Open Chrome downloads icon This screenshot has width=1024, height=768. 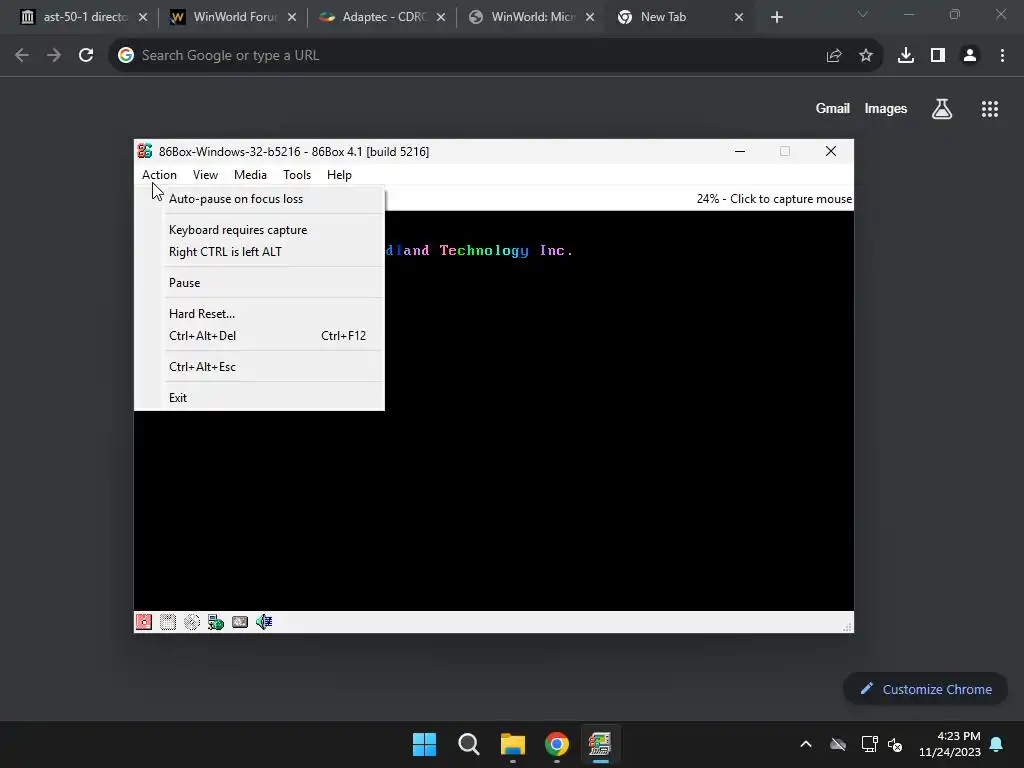pos(906,56)
